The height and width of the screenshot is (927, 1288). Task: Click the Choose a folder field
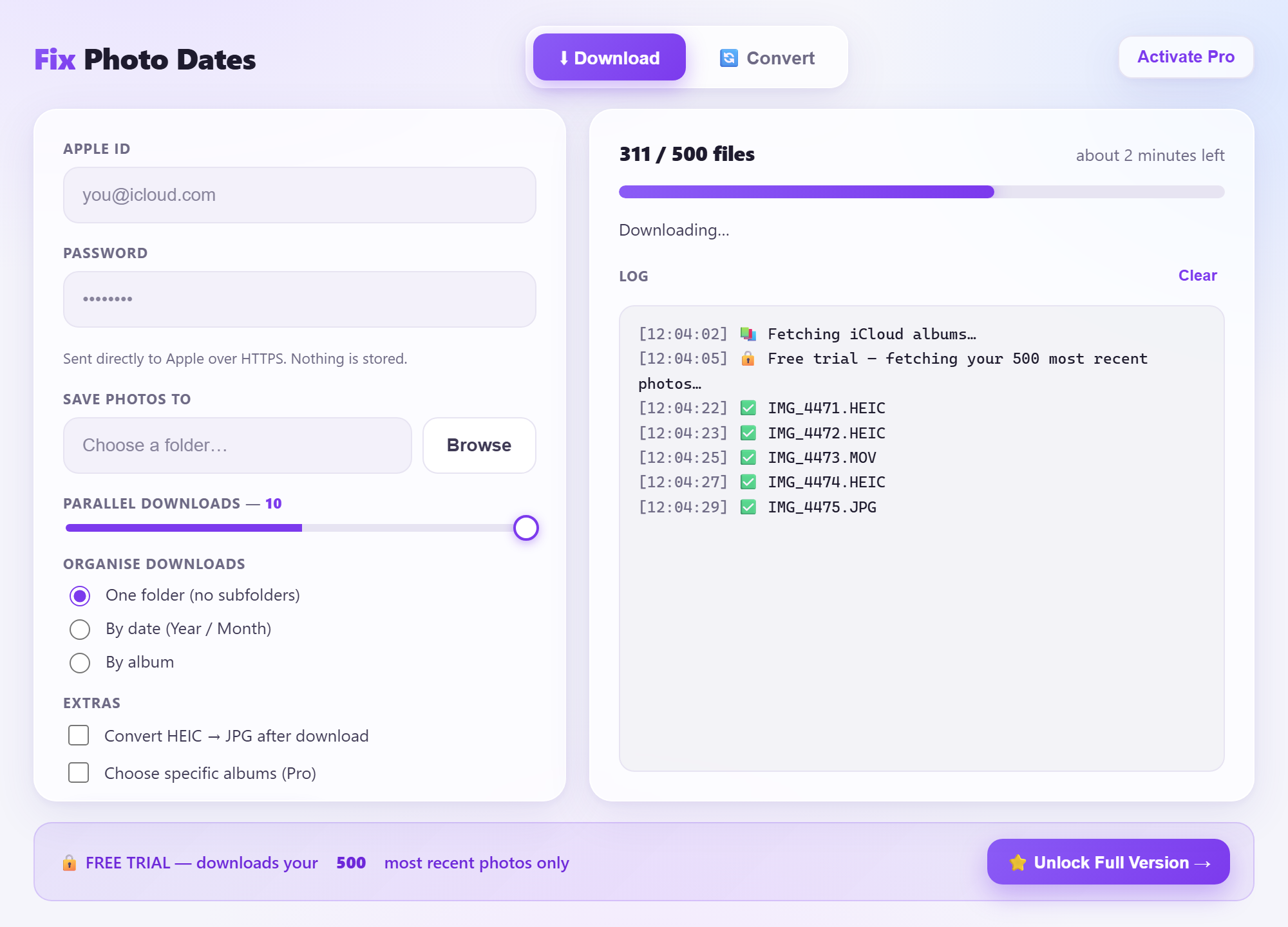point(237,445)
